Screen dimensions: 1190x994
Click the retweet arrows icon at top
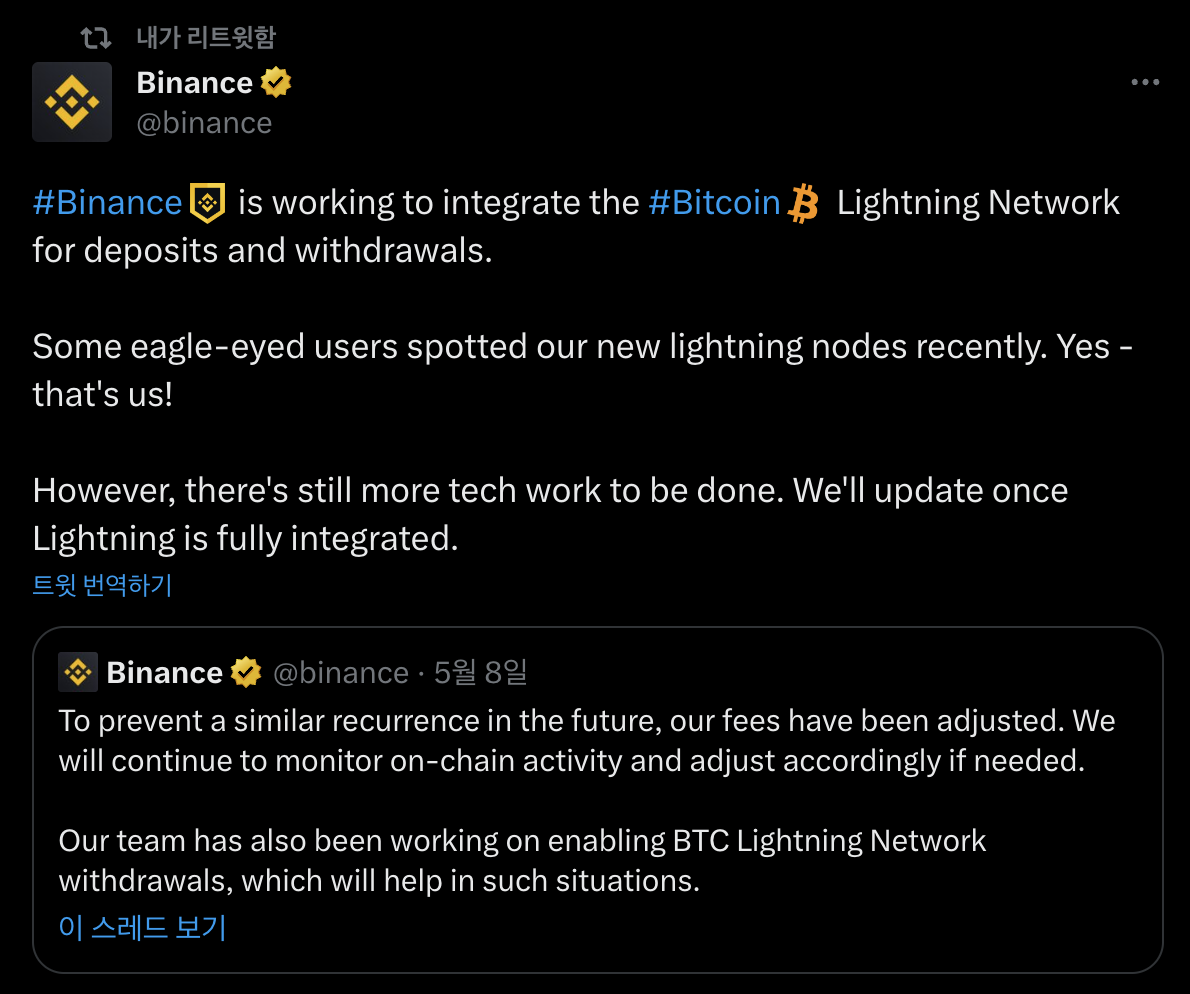coord(96,38)
